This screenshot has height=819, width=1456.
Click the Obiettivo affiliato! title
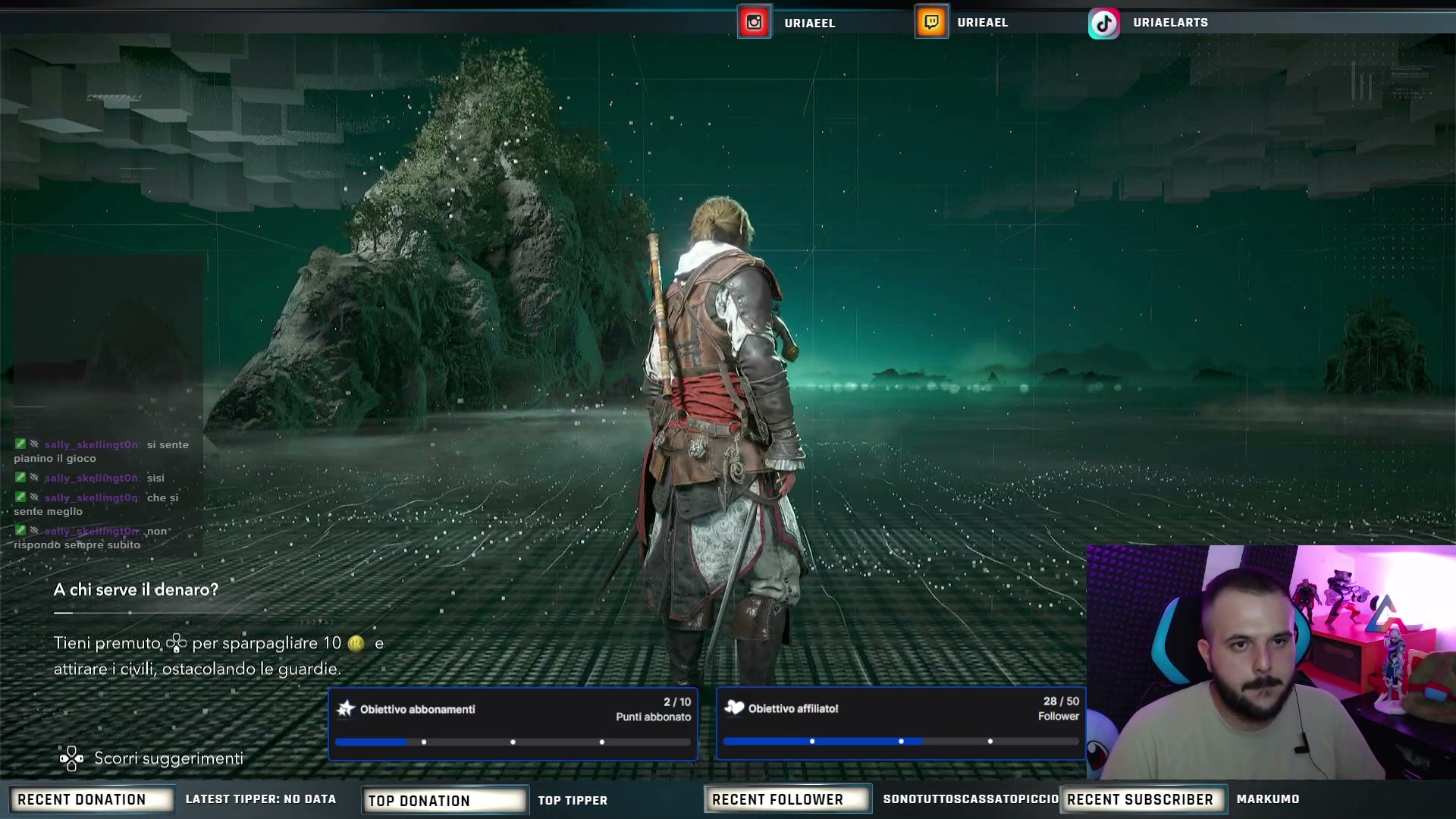pyautogui.click(x=793, y=708)
